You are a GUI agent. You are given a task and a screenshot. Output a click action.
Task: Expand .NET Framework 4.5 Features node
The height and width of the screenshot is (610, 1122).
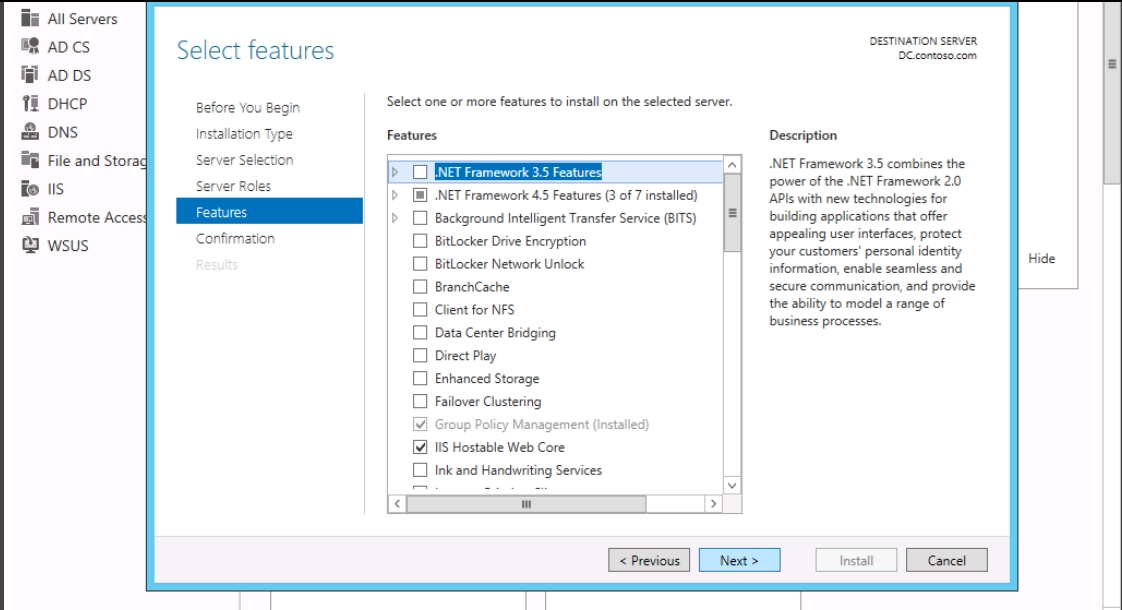tap(395, 195)
